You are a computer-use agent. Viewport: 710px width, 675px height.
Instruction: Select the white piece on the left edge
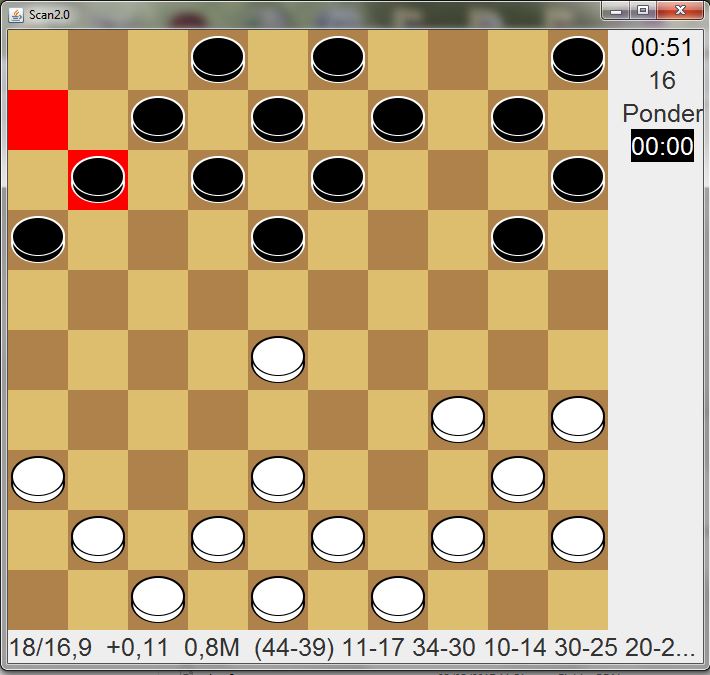click(x=38, y=479)
